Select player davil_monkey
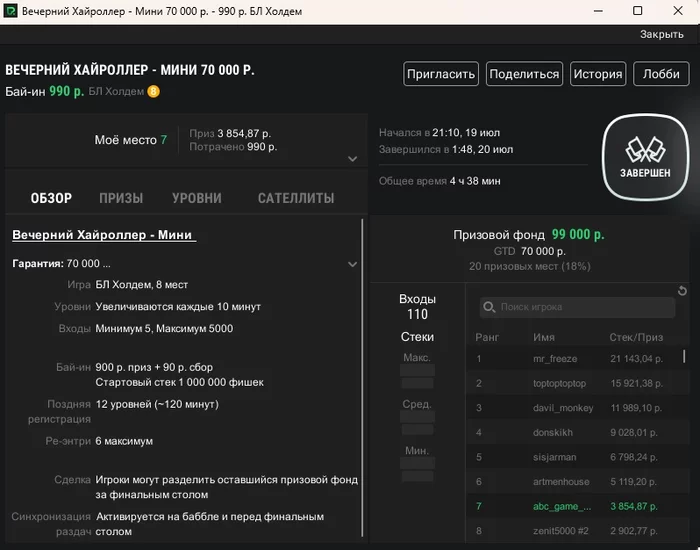This screenshot has width=700, height=550. coord(562,408)
